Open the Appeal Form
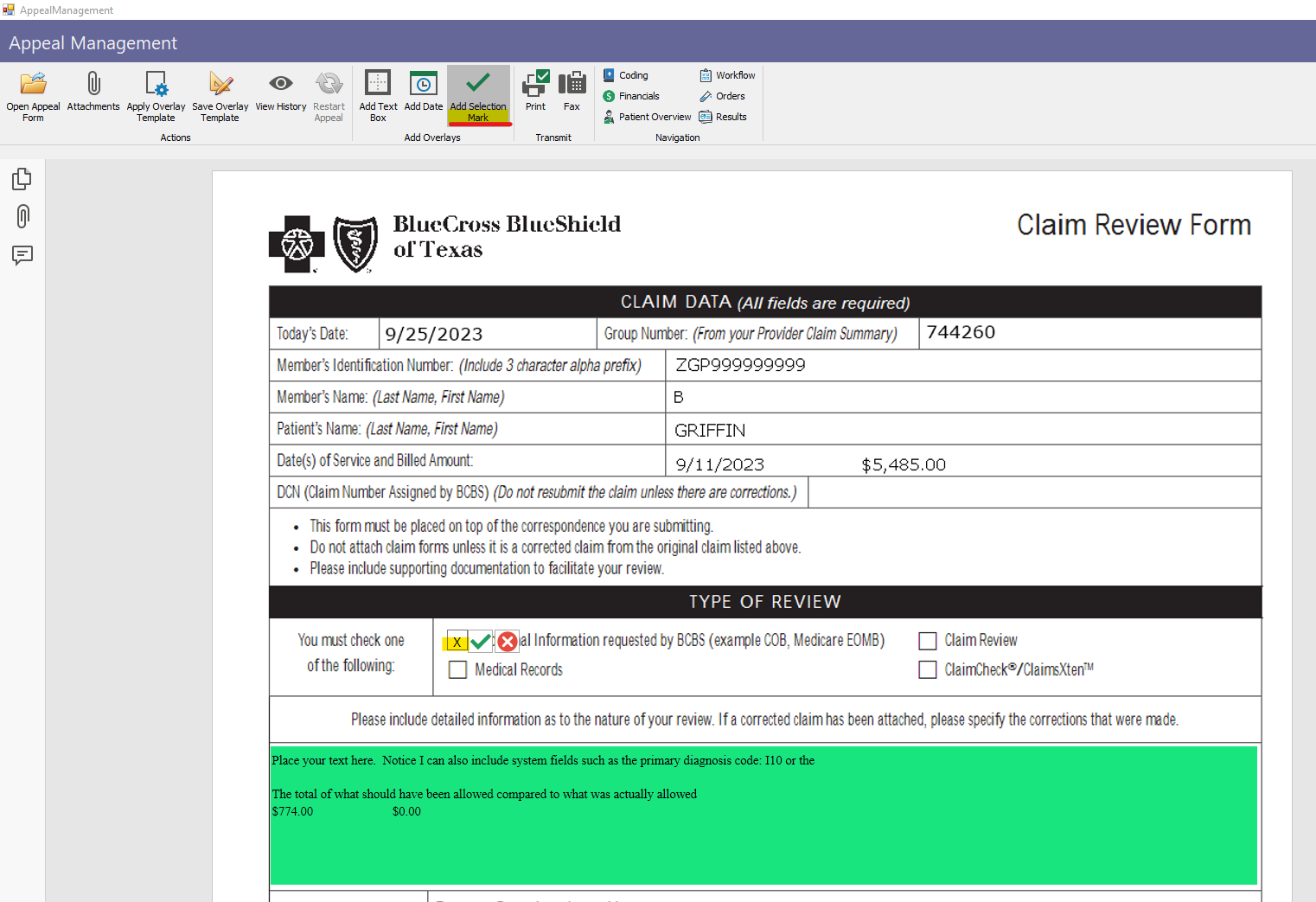 tap(33, 96)
